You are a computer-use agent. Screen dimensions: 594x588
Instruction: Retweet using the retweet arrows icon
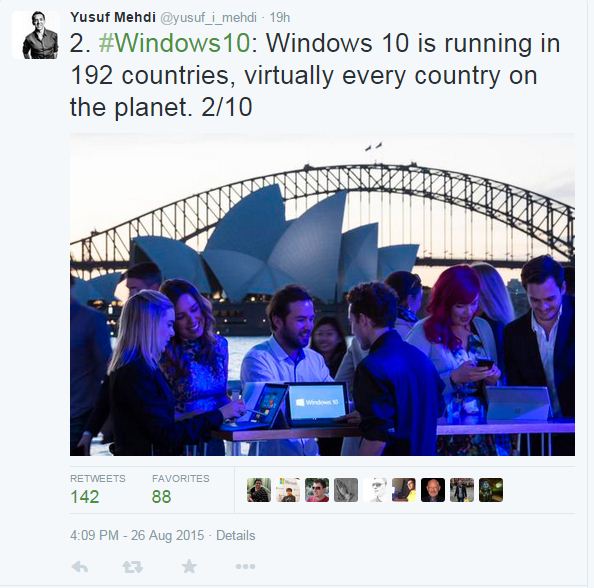point(133,567)
